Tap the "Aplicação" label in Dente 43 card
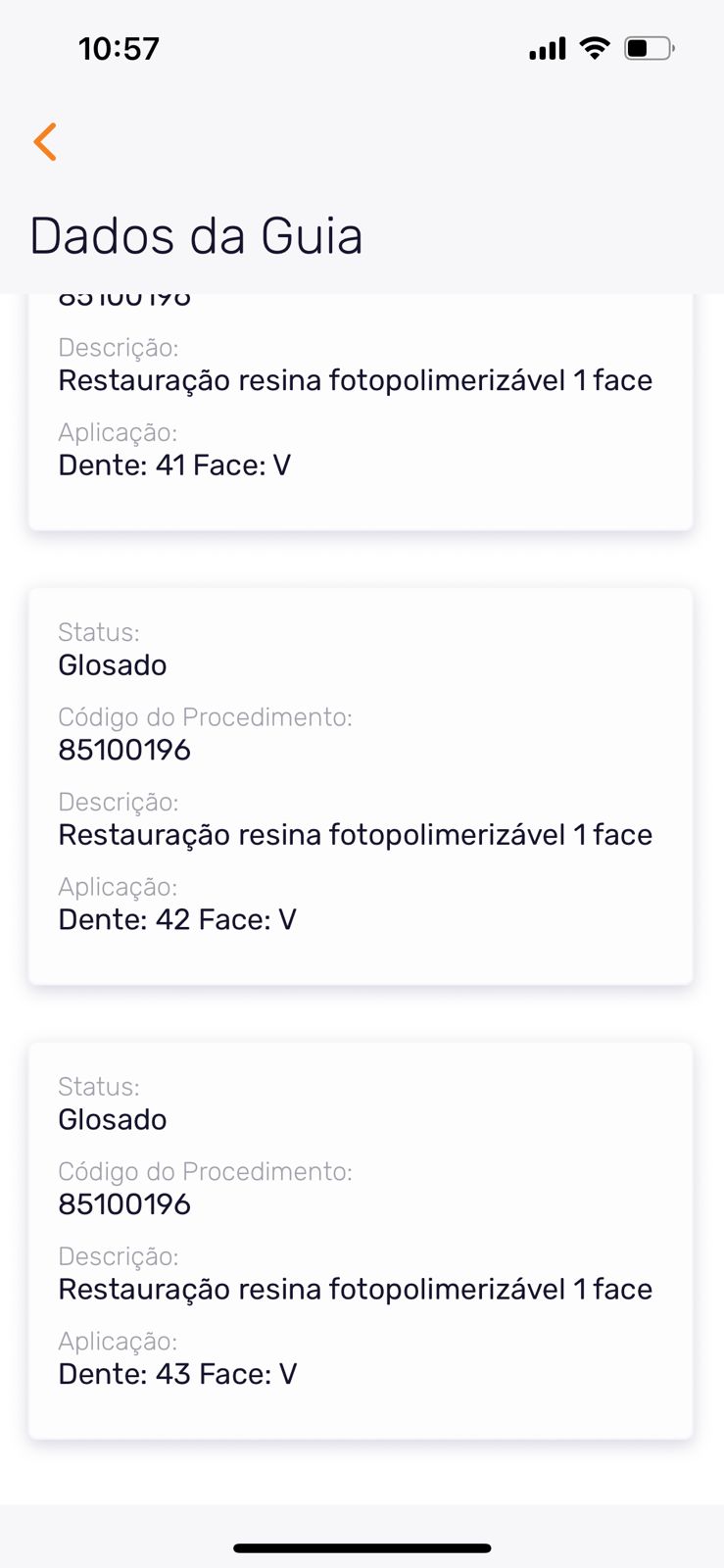The height and width of the screenshot is (1568, 724). click(x=118, y=1342)
